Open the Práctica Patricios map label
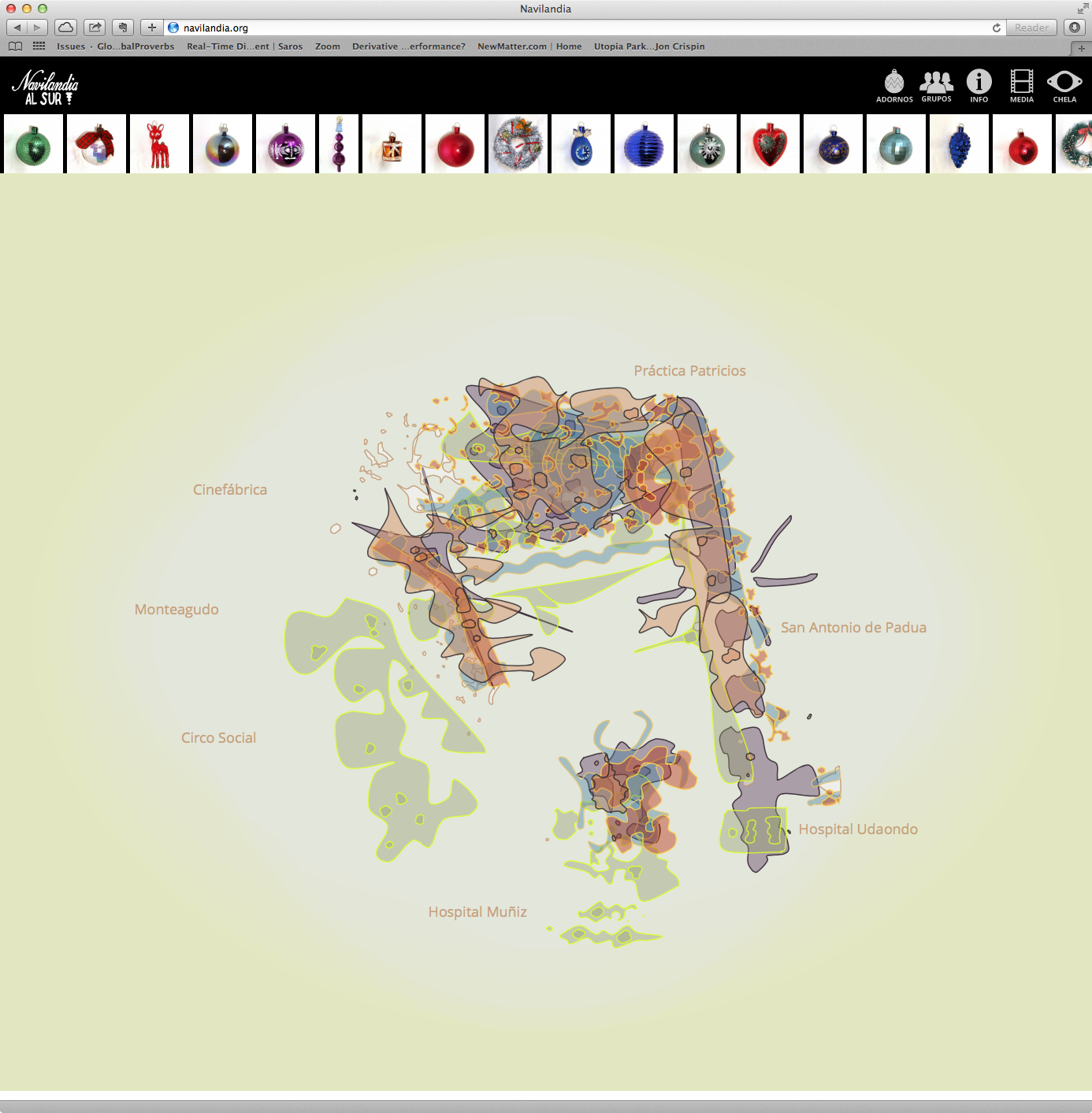This screenshot has height=1113, width=1092. pyautogui.click(x=689, y=371)
